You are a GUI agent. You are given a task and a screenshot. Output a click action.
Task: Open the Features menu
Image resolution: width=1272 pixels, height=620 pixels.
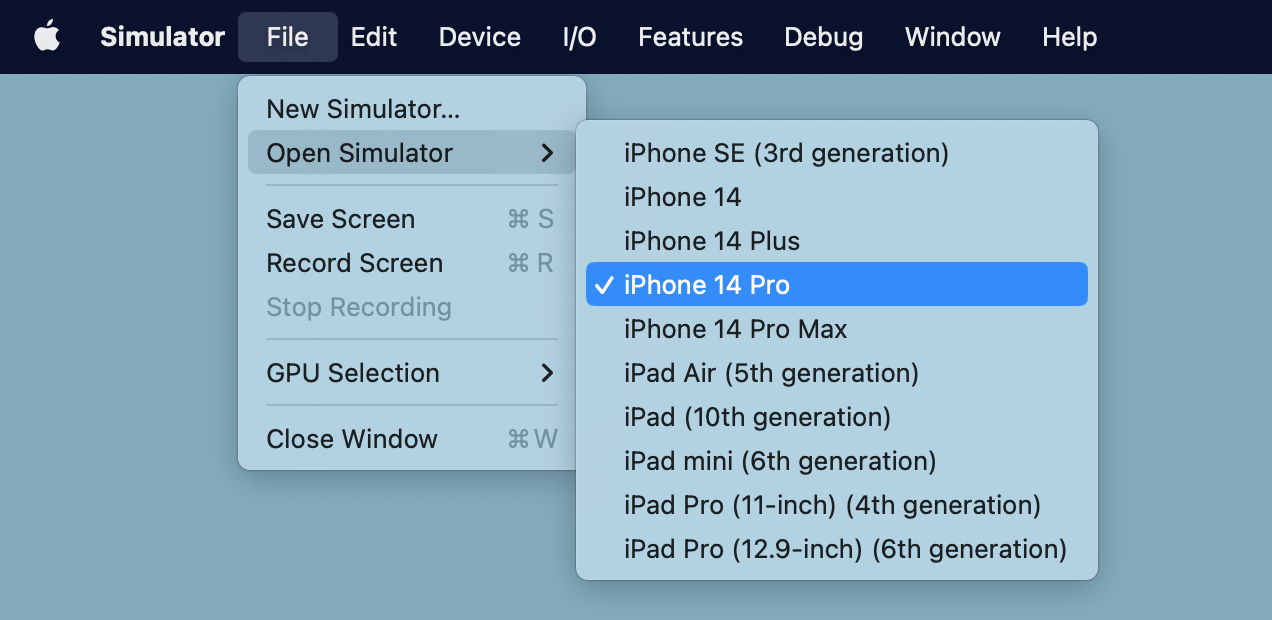690,37
